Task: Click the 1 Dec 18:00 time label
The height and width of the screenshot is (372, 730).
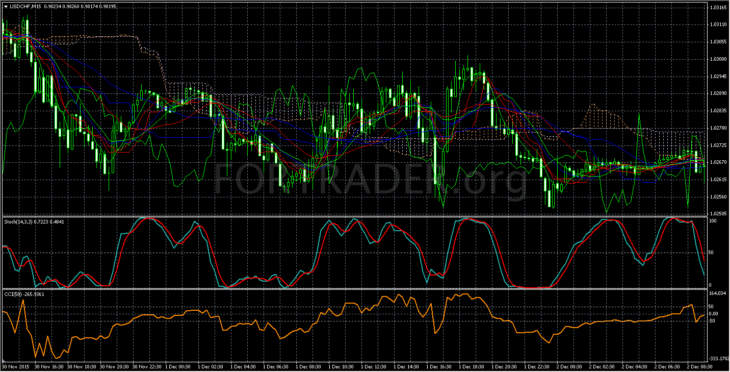Action: pos(473,367)
